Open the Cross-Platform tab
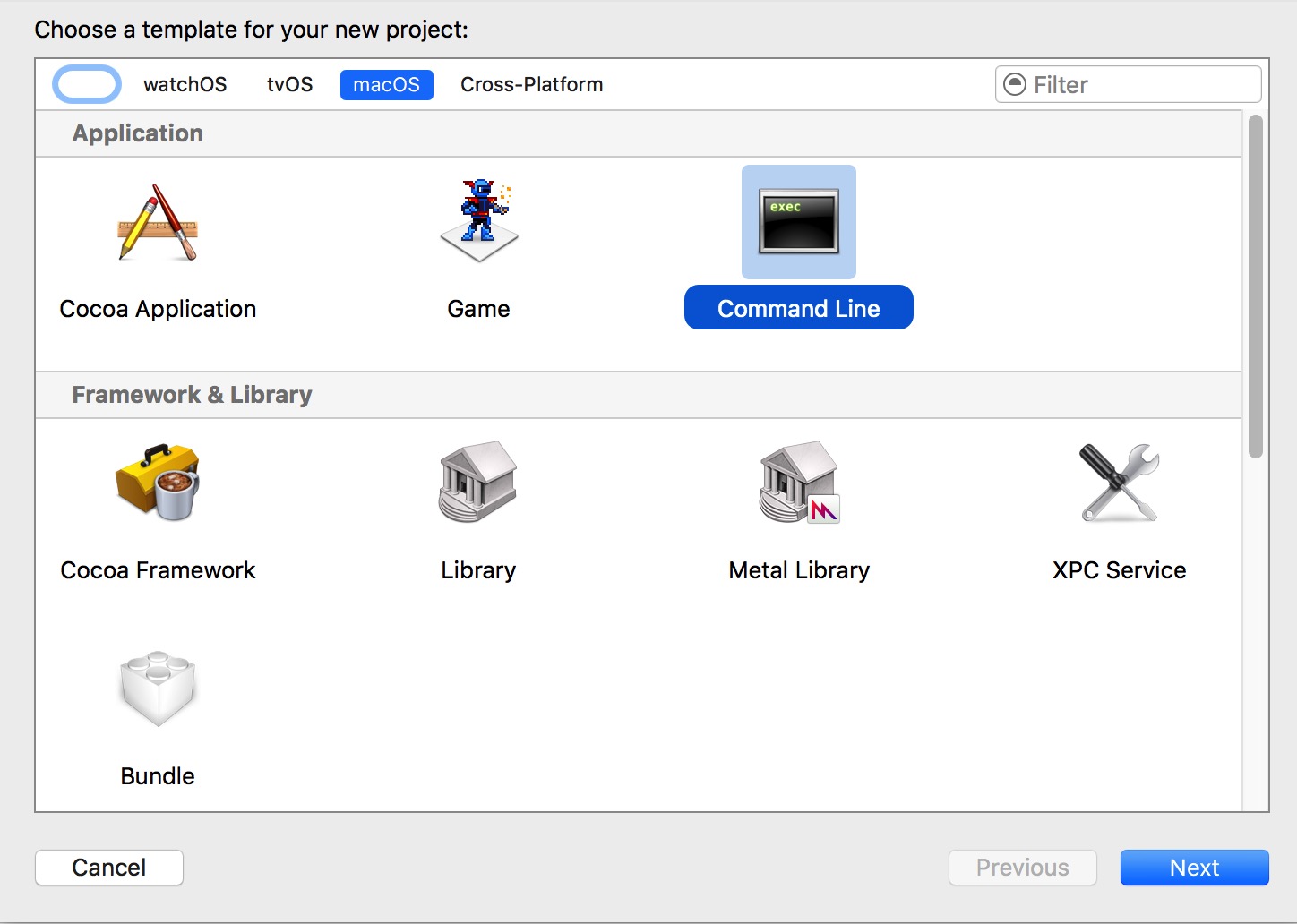This screenshot has width=1297, height=924. pyautogui.click(x=532, y=84)
